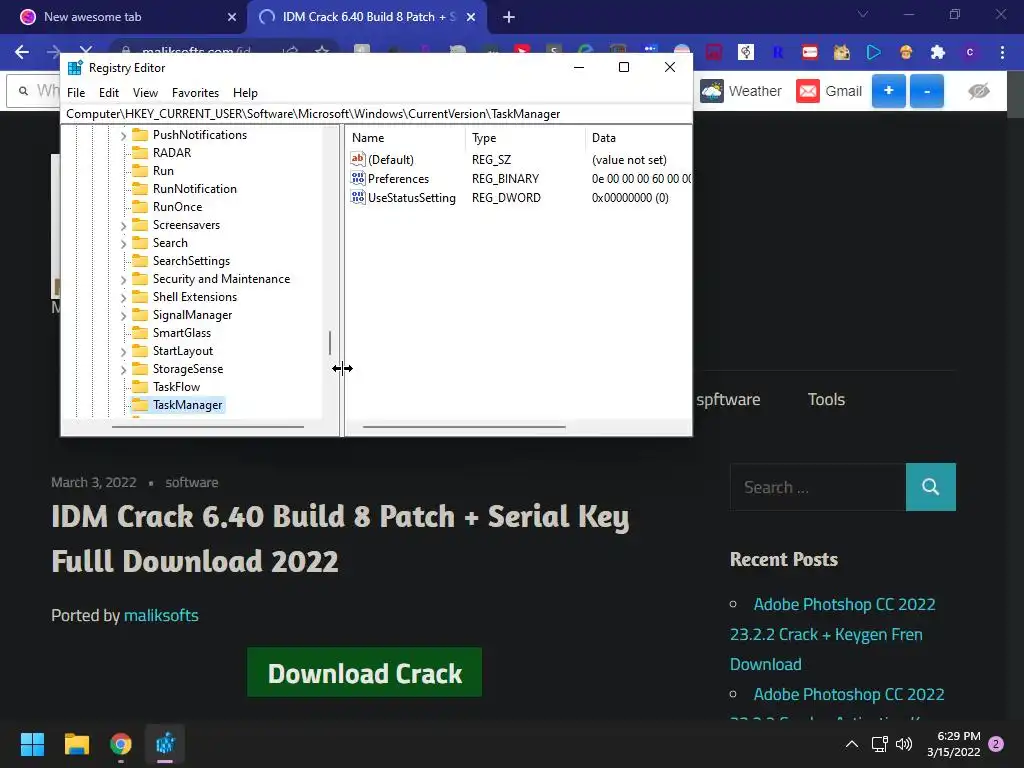
Task: Expand the PushNotifications key
Action: point(123,135)
